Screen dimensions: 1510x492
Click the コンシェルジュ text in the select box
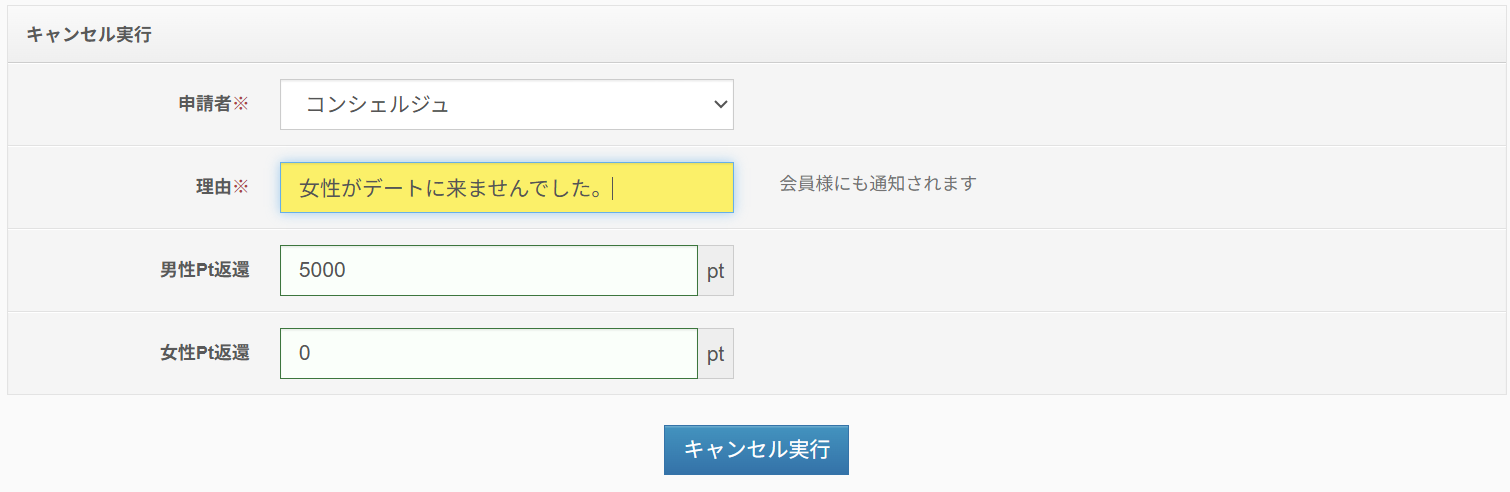(x=377, y=105)
